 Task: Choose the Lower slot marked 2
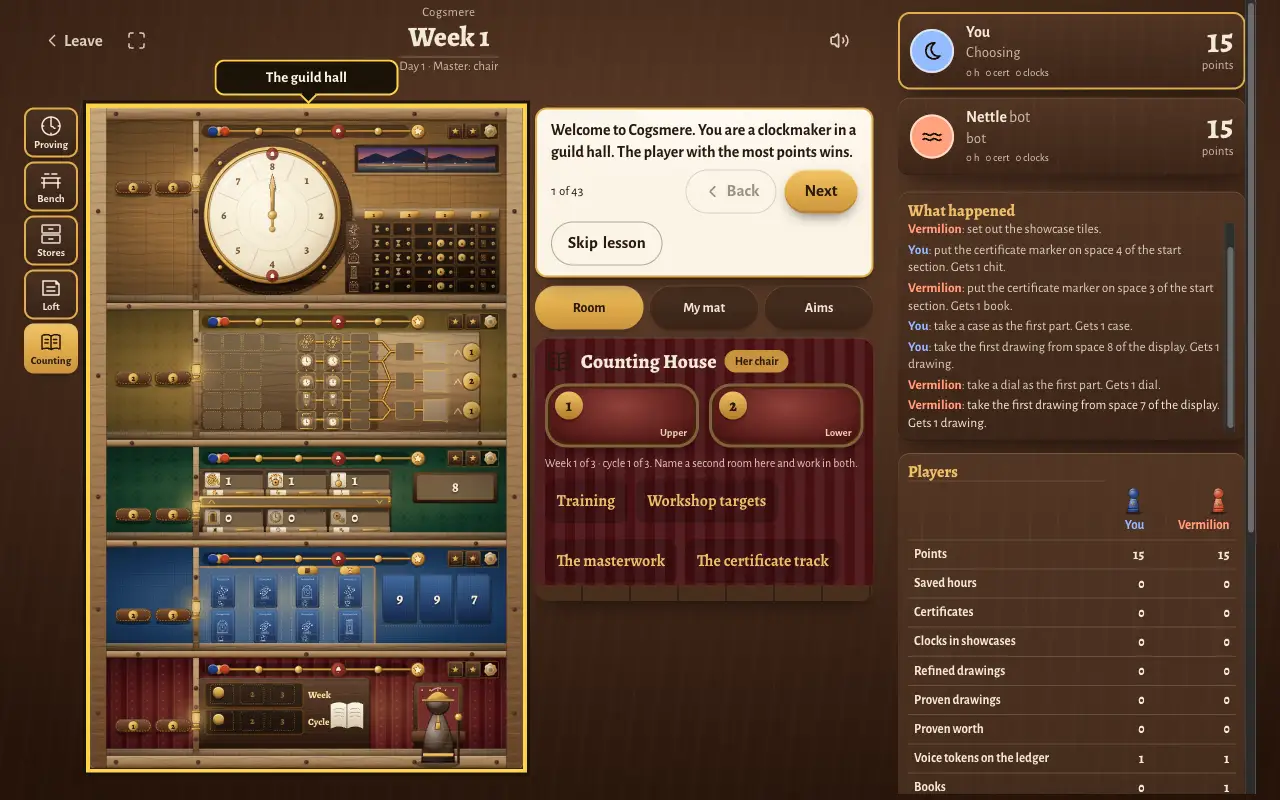(x=786, y=415)
